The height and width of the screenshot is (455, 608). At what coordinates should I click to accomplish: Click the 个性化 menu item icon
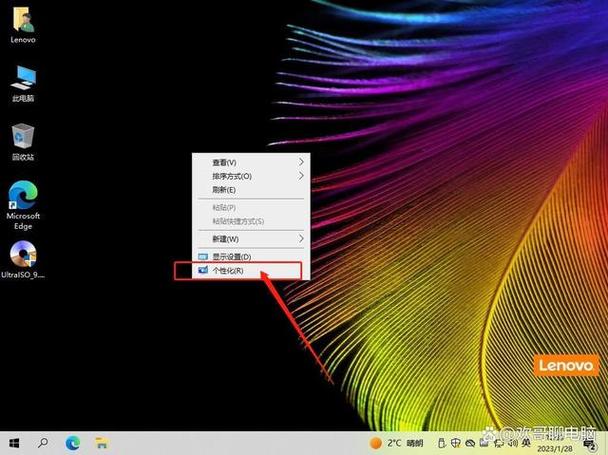pos(203,270)
